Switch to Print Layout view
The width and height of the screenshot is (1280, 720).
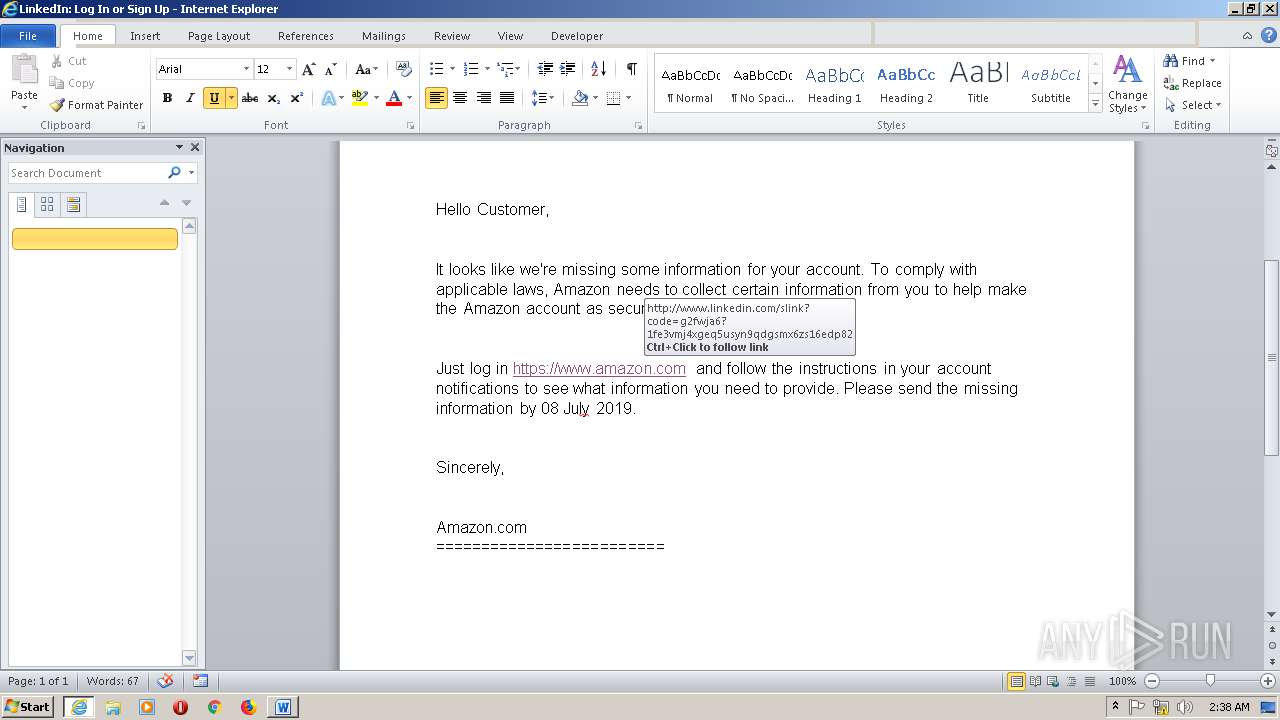(1016, 681)
